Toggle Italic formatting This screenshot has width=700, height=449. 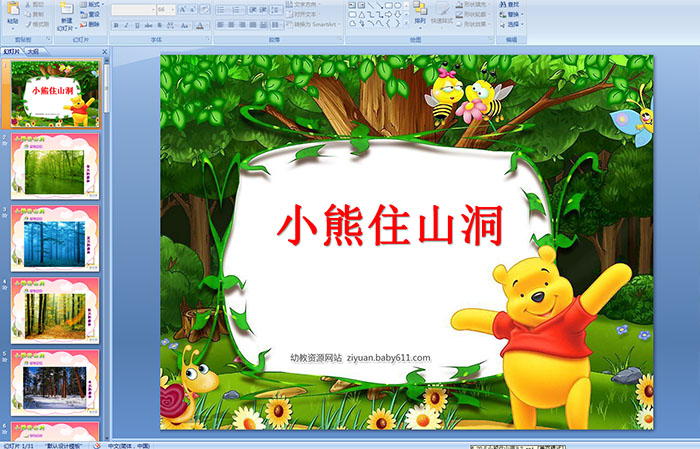126,25
